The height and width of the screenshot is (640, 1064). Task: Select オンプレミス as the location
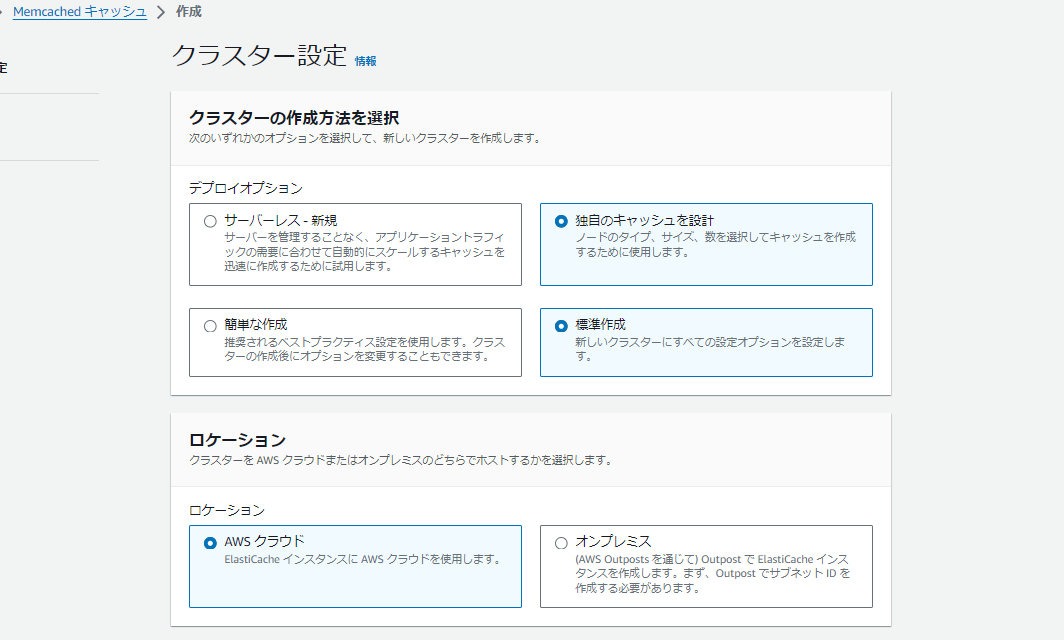[x=561, y=543]
